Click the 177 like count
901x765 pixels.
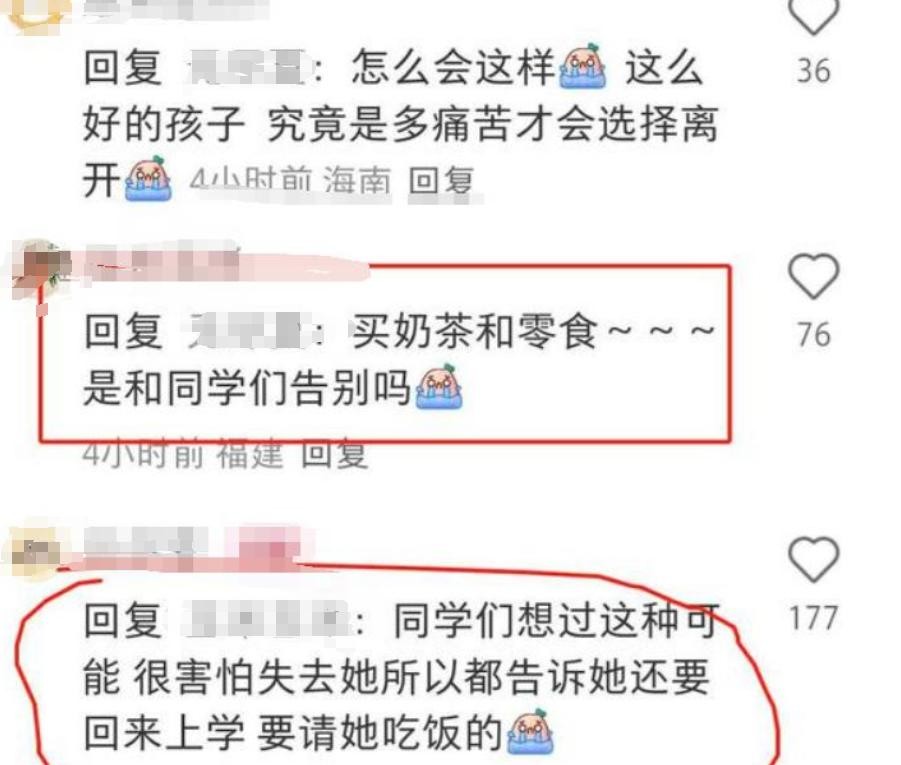pyautogui.click(x=813, y=618)
